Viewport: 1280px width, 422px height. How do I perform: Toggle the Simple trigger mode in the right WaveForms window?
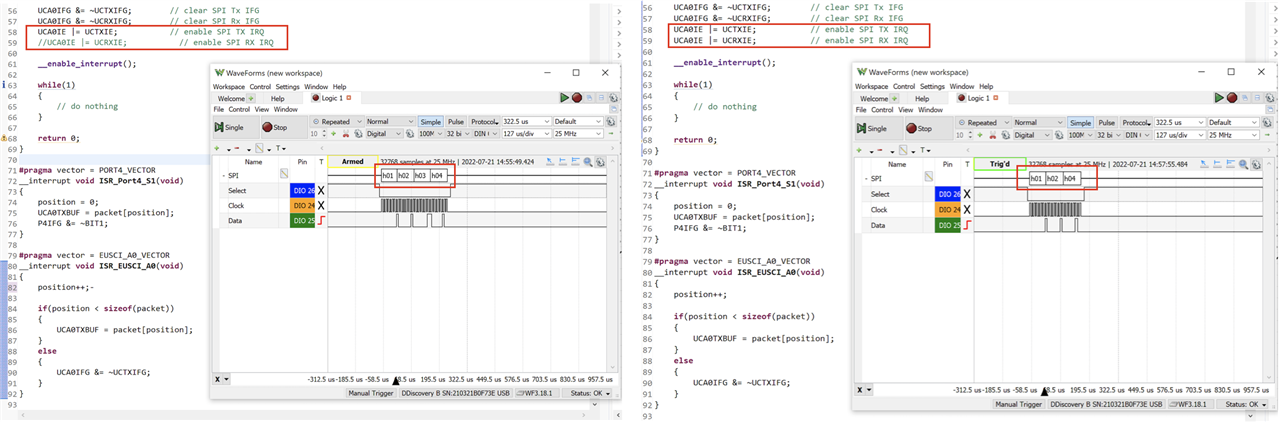pos(1081,123)
